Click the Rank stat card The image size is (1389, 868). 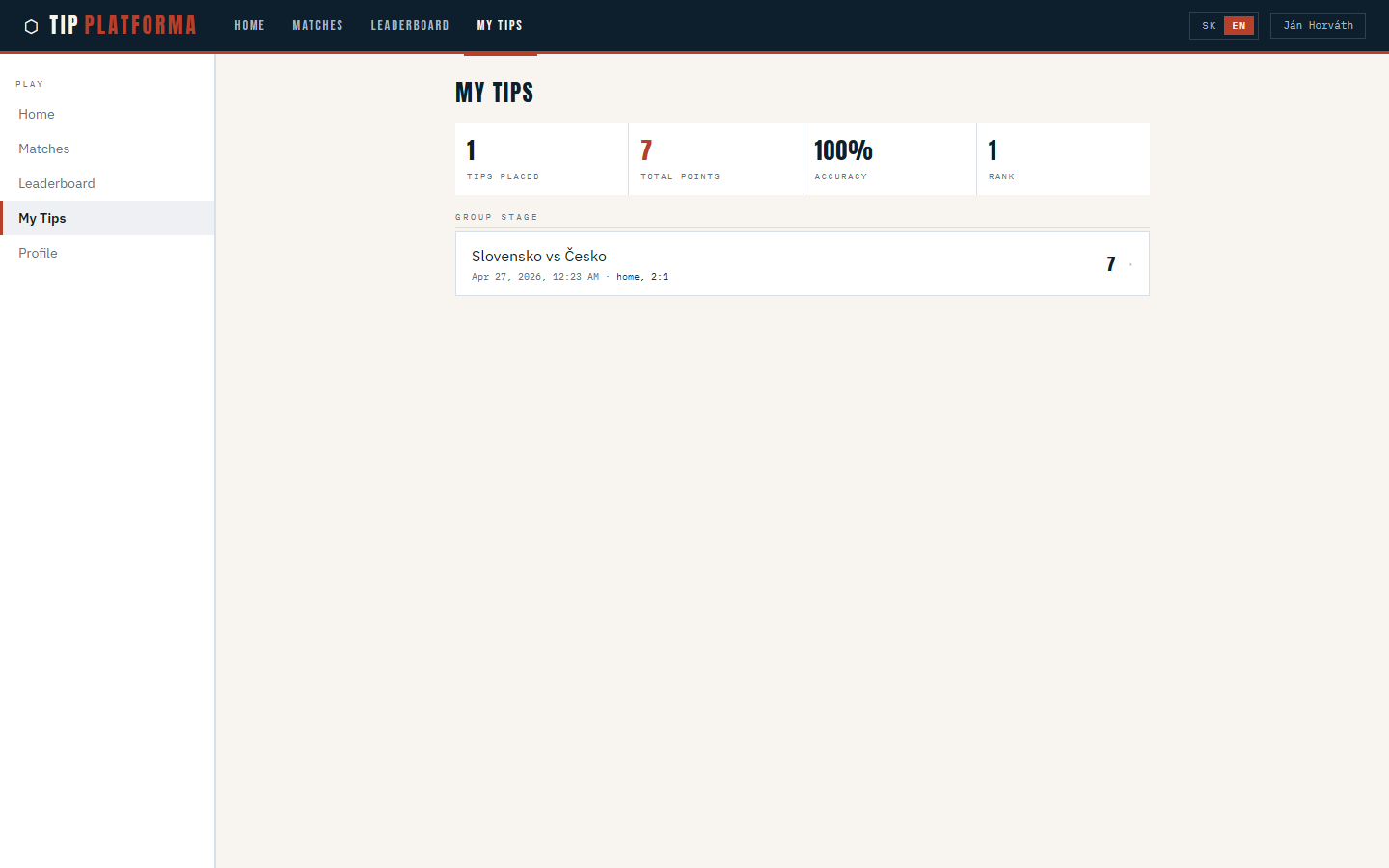pos(1062,159)
